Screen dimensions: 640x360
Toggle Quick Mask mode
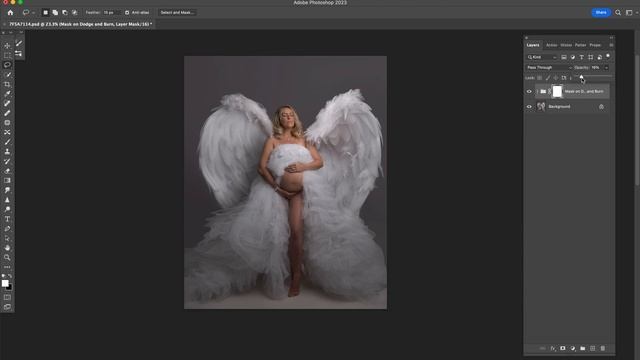(x=7, y=297)
